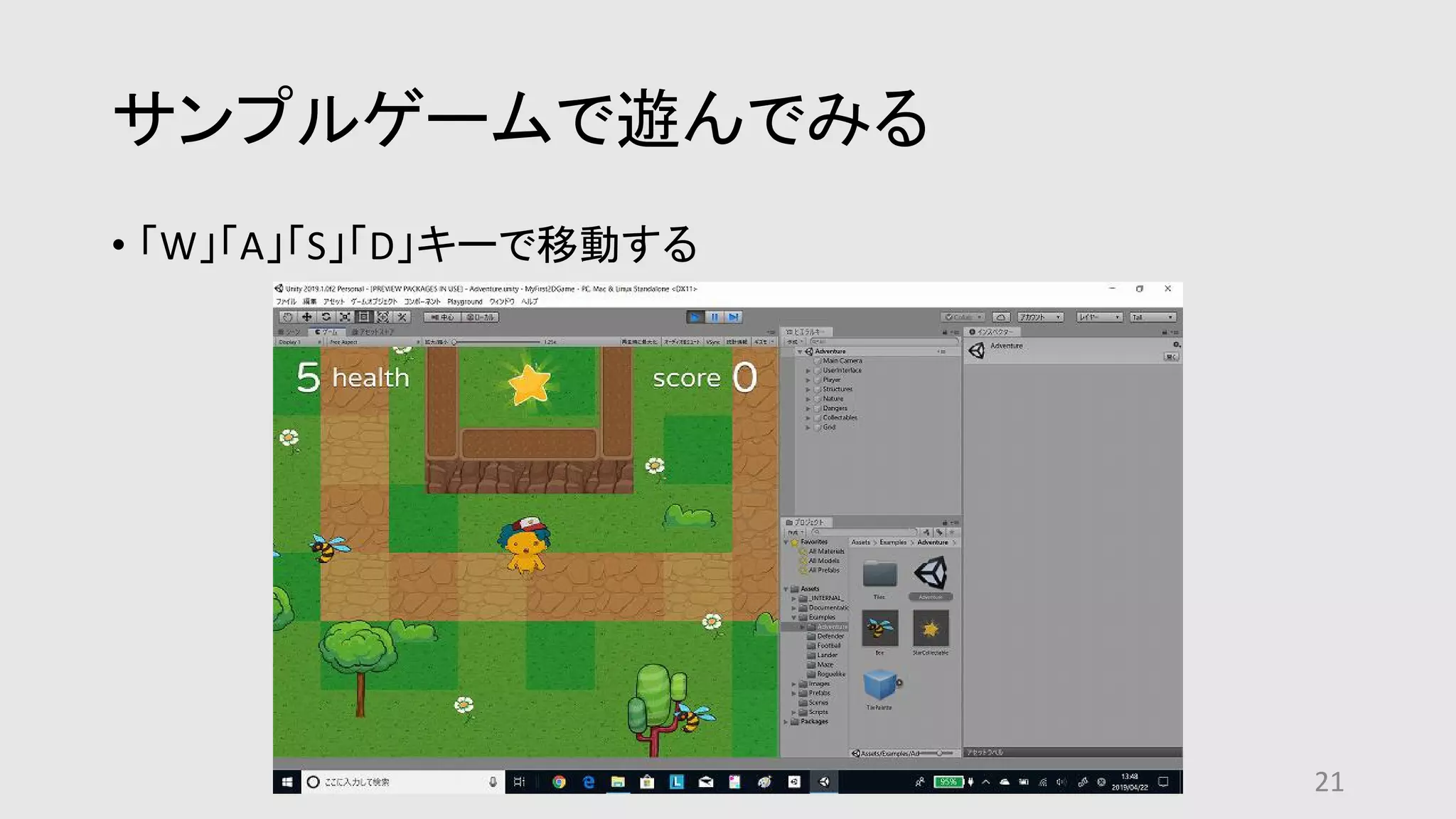Open the Collab dropdown
1456x819 pixels.
tap(963, 317)
